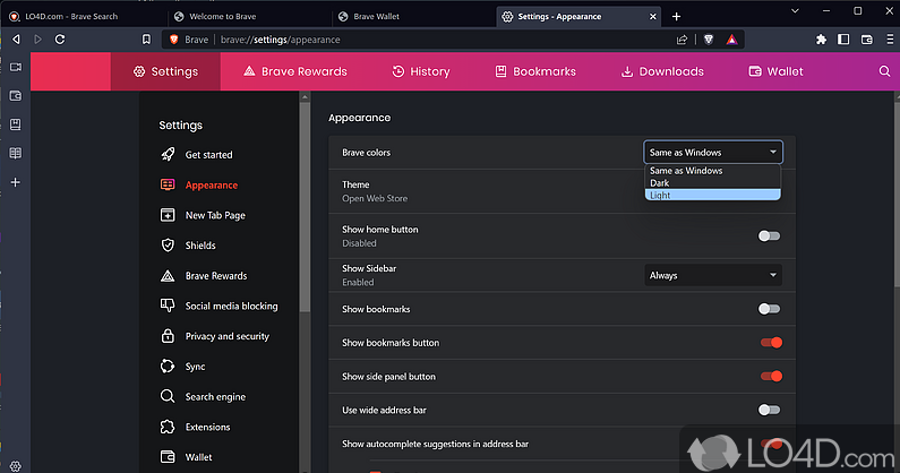Disable Show bookmarks button switch

click(771, 343)
